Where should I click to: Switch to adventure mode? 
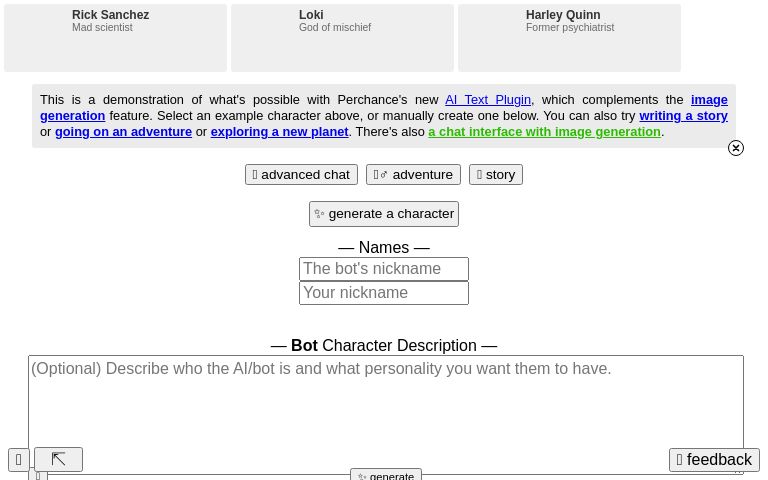[413, 175]
